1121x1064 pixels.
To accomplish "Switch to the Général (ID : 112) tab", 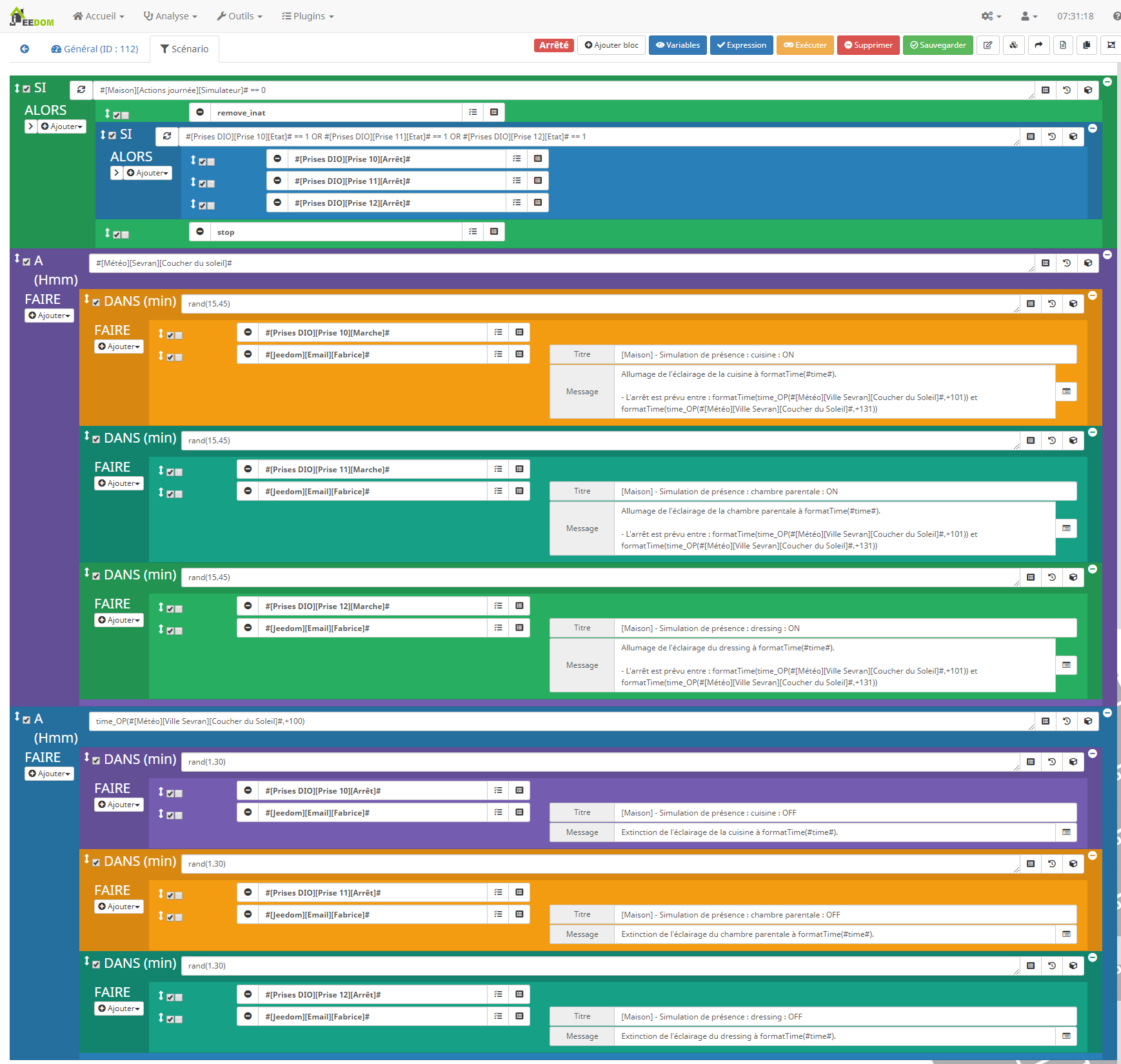I will [x=95, y=49].
